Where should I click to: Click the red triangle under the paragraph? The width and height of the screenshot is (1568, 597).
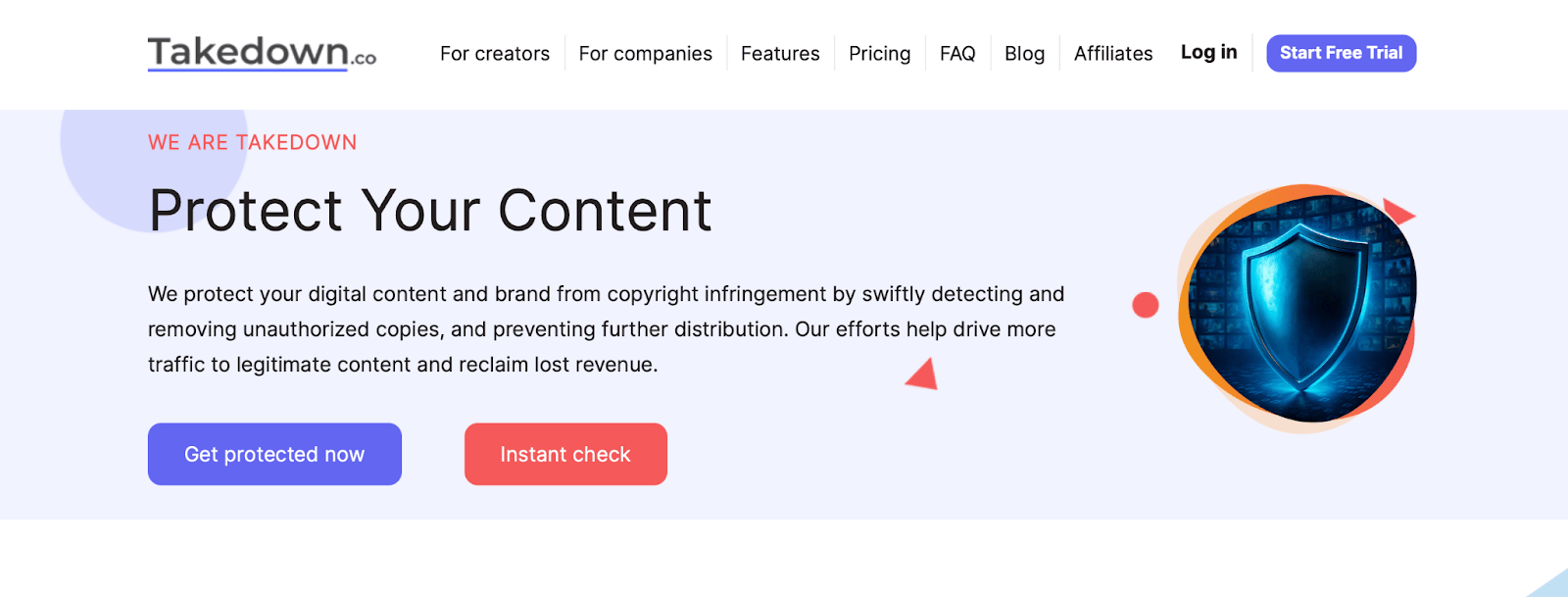[x=924, y=376]
